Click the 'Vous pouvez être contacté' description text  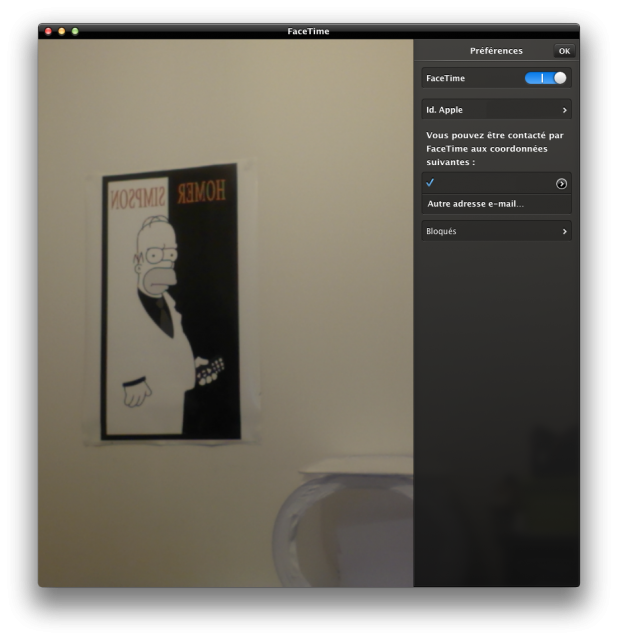(x=495, y=149)
